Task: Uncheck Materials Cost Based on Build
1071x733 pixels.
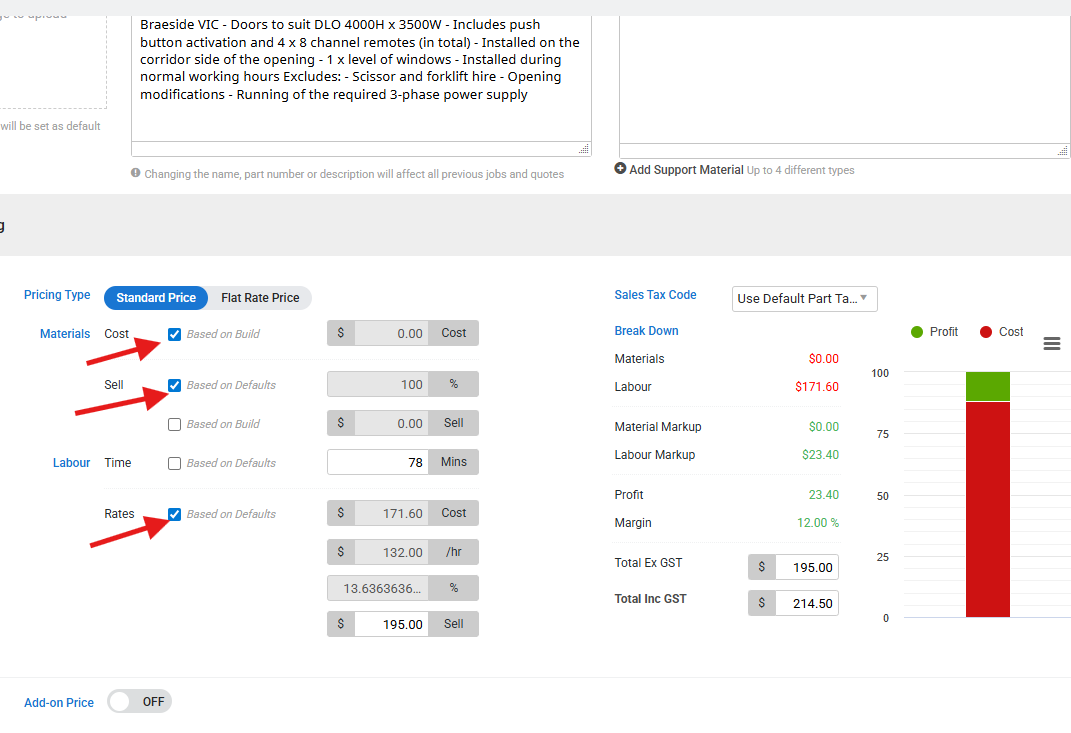Action: tap(175, 334)
